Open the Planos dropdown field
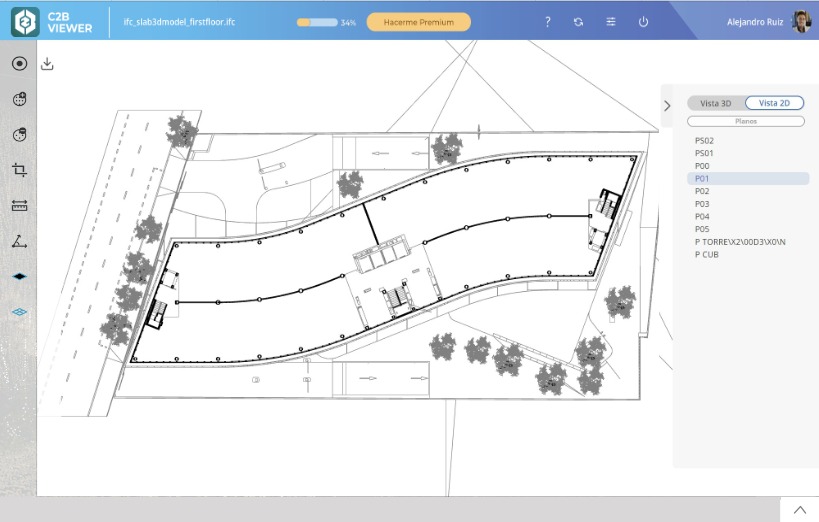 [746, 121]
